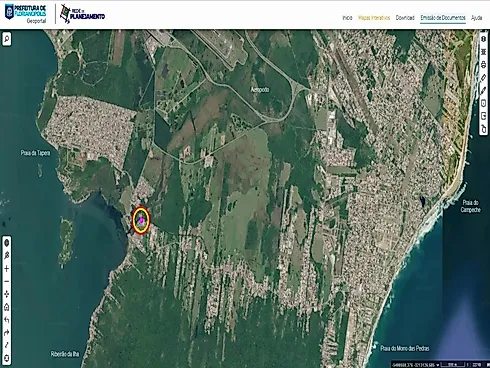Select the locate pin tool below the globe
The image size is (490, 368).
coord(6,256)
